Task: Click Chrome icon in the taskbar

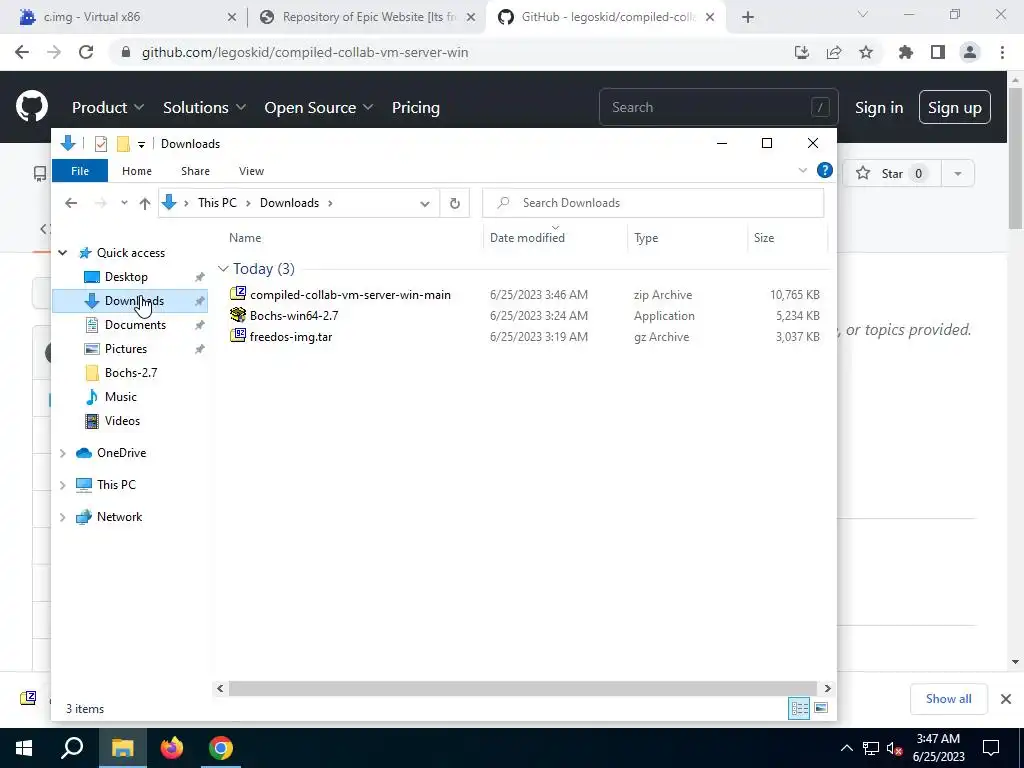Action: click(221, 748)
